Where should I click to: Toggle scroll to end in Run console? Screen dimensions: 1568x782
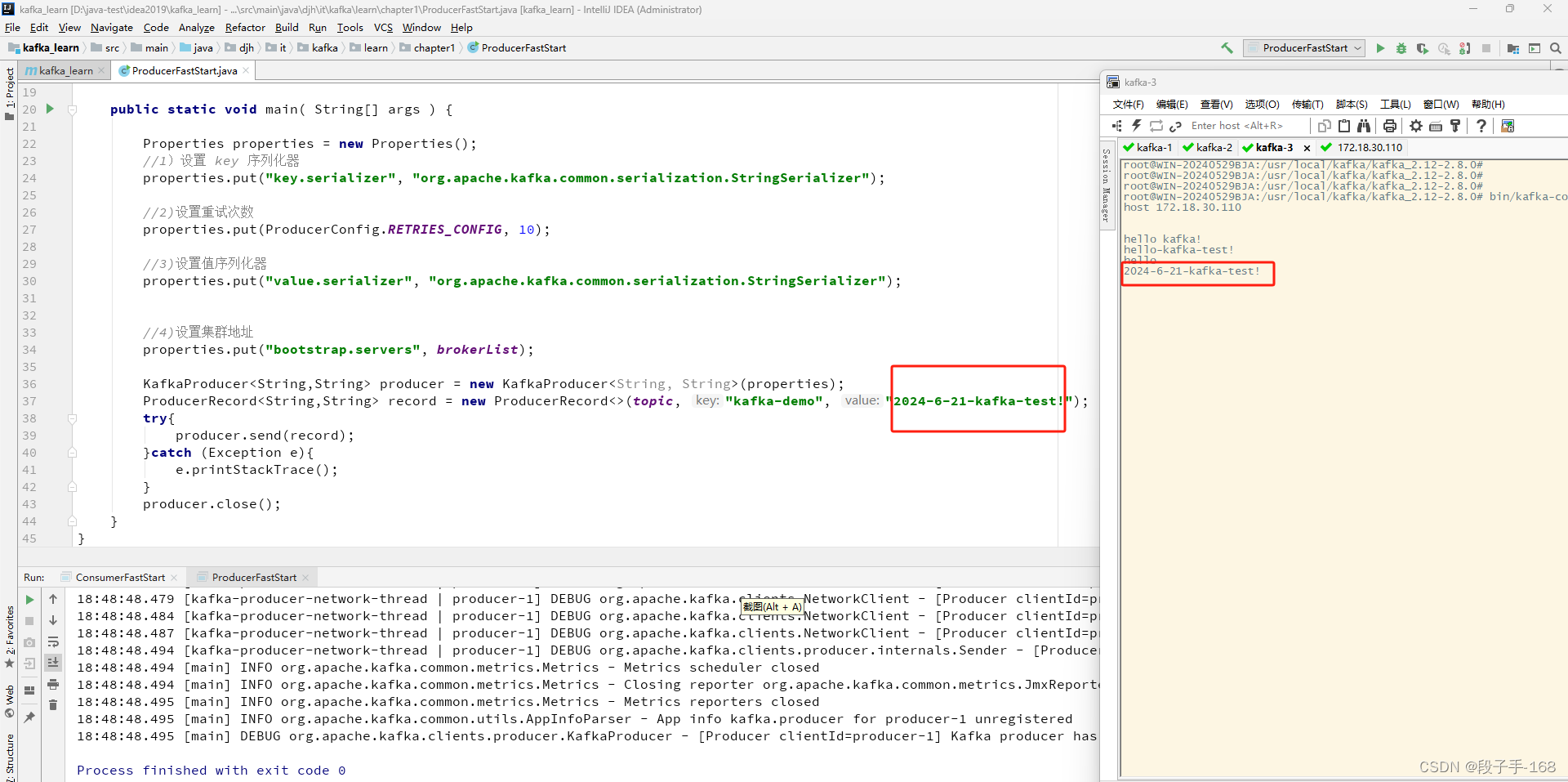[x=53, y=663]
